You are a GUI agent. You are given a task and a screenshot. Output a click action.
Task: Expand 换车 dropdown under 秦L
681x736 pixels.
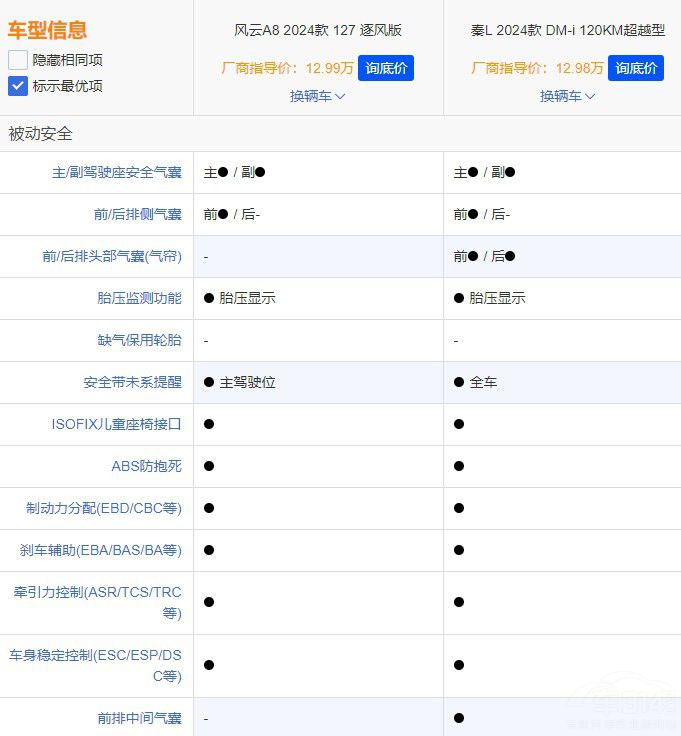[567, 96]
